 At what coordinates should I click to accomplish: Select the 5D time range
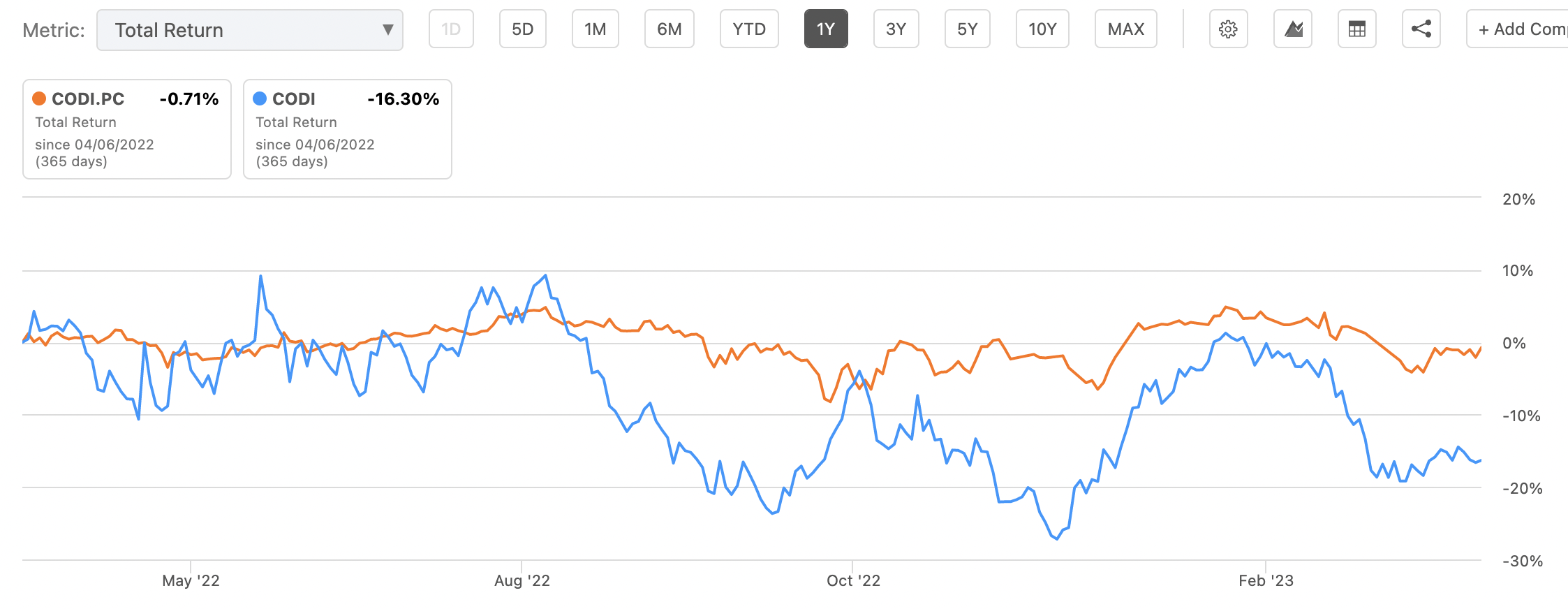point(522,29)
